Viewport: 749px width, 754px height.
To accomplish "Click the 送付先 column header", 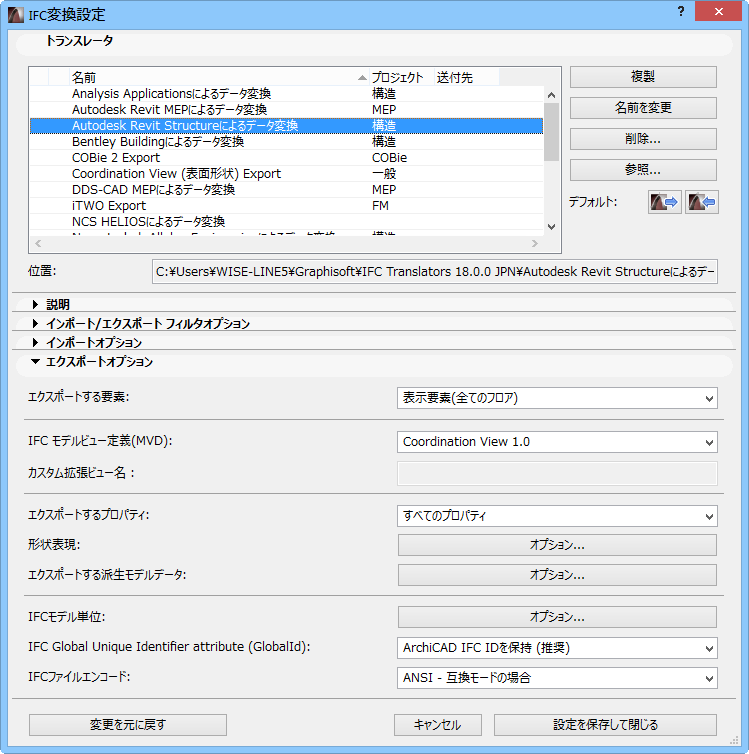I will (x=466, y=77).
